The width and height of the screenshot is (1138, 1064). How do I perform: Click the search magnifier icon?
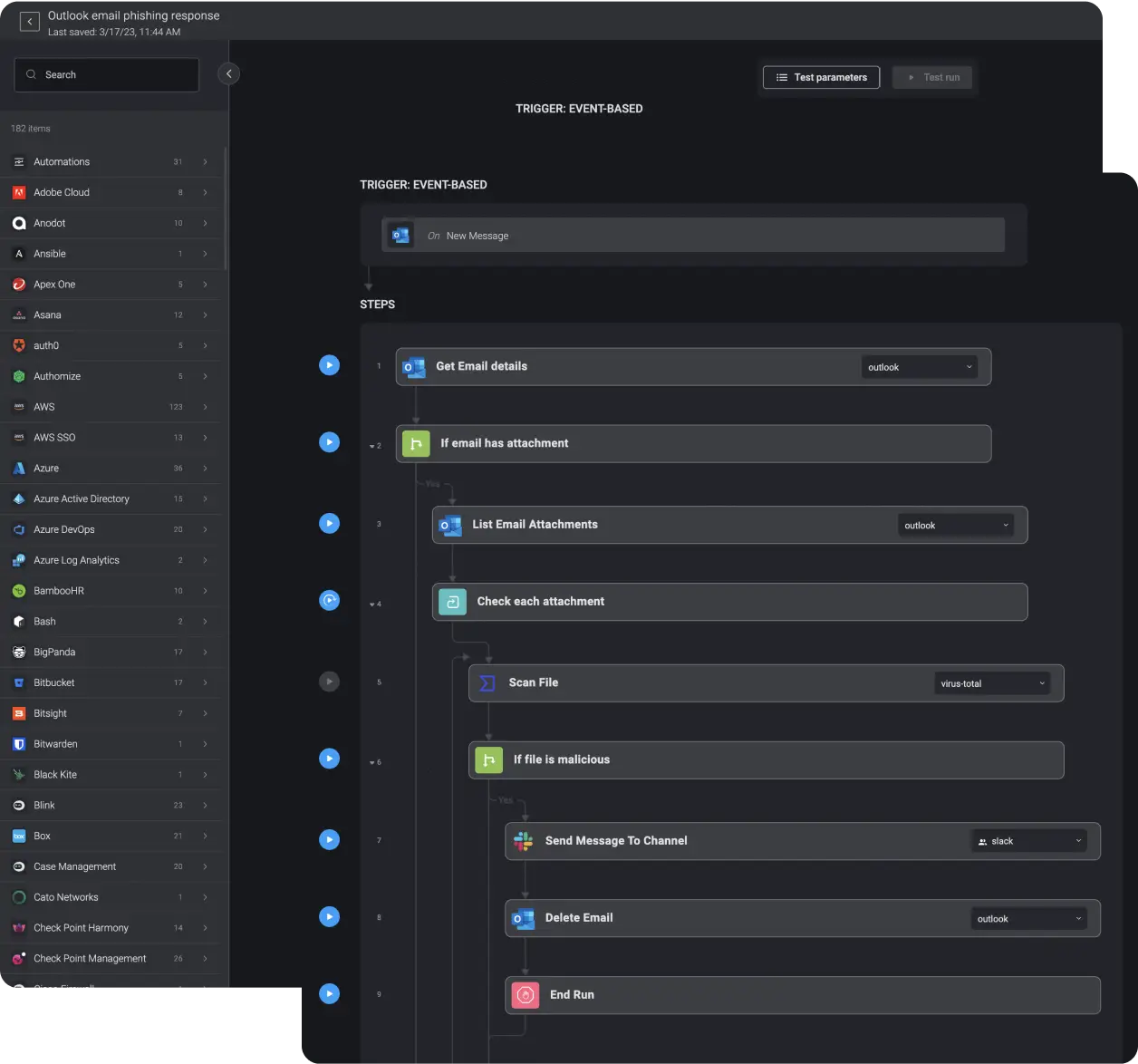[31, 73]
